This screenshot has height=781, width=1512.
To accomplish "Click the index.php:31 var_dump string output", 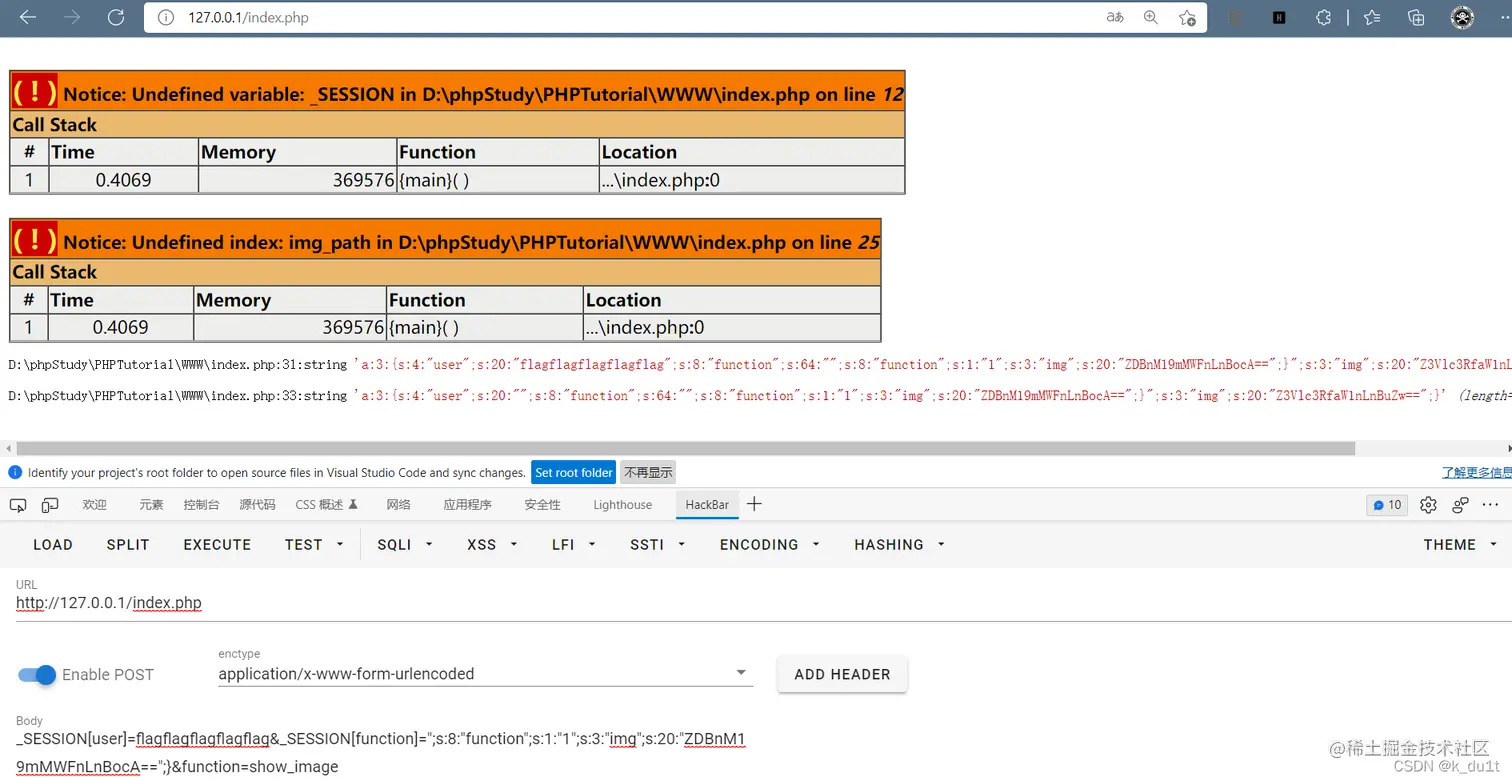I will pyautogui.click(x=760, y=365).
